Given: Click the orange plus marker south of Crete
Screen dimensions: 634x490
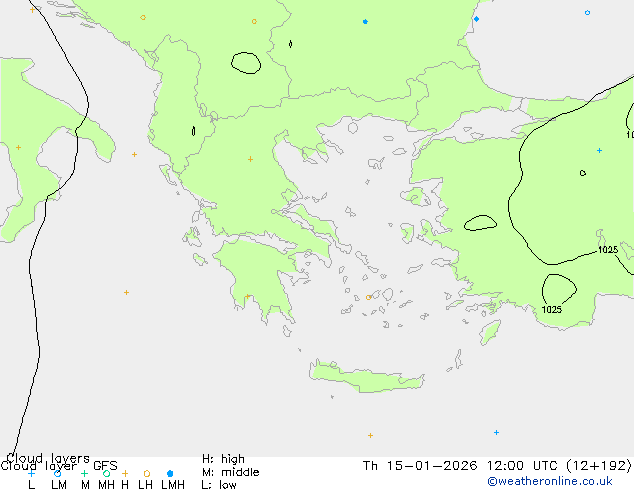Looking at the screenshot, I should (370, 435).
